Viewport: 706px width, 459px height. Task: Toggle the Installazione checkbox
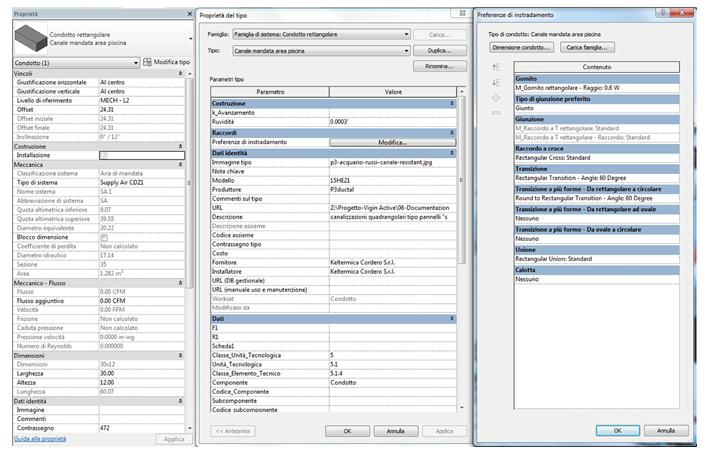click(105, 155)
